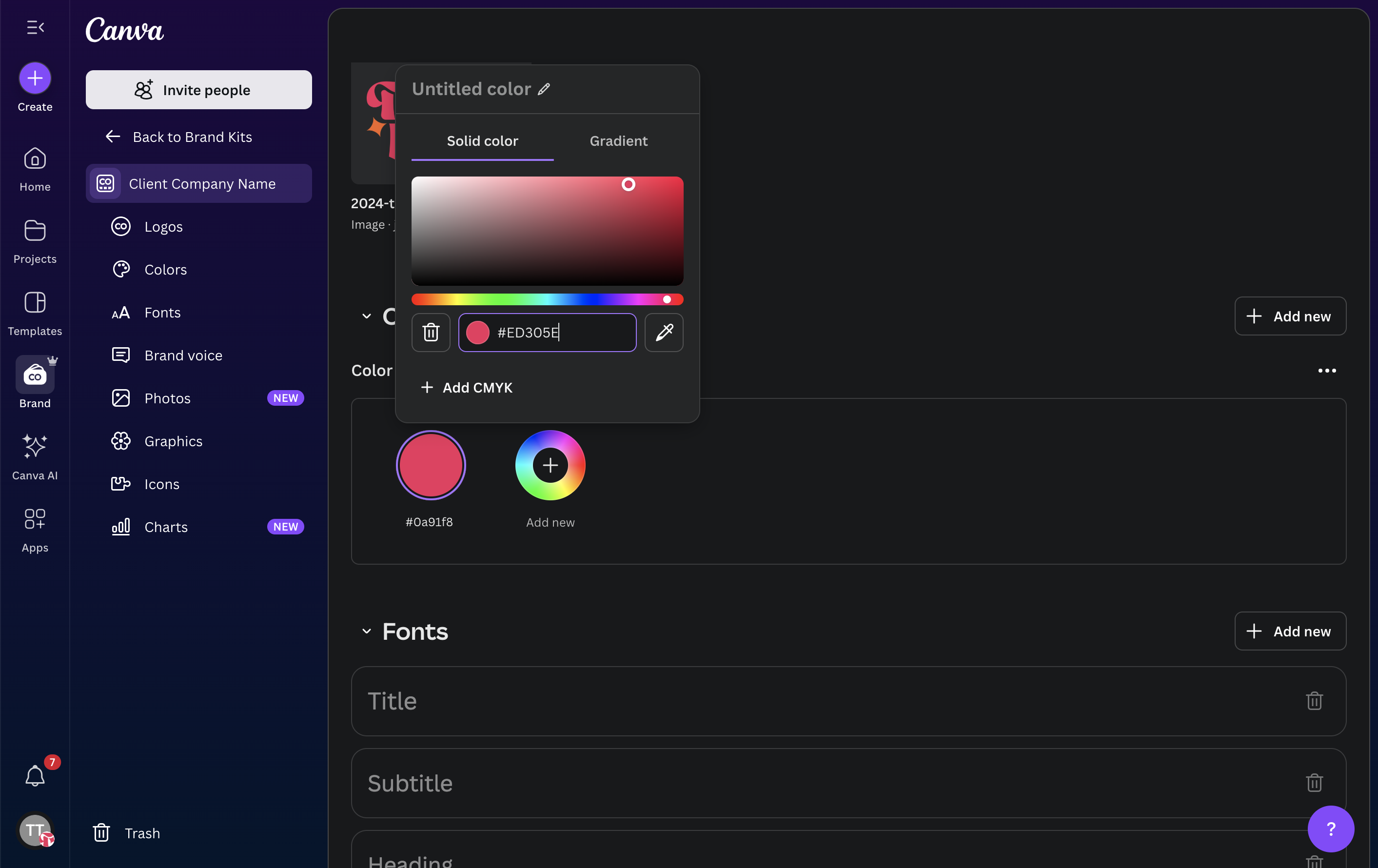Go Back to Brand Kits
Viewport: 1378px width, 868px height.
point(178,137)
